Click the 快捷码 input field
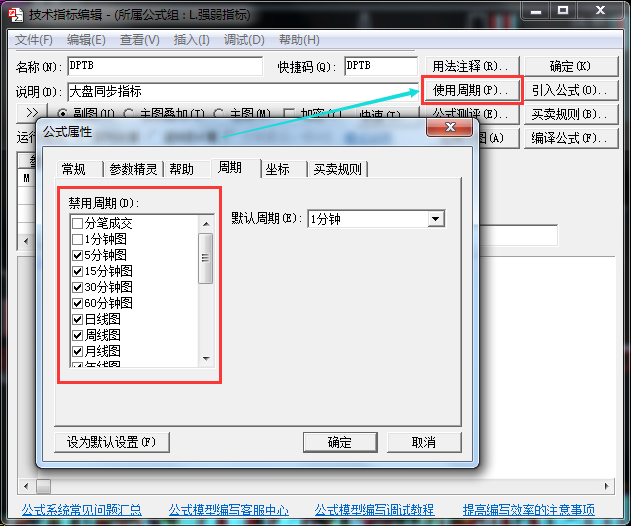The image size is (631, 526). coord(381,66)
